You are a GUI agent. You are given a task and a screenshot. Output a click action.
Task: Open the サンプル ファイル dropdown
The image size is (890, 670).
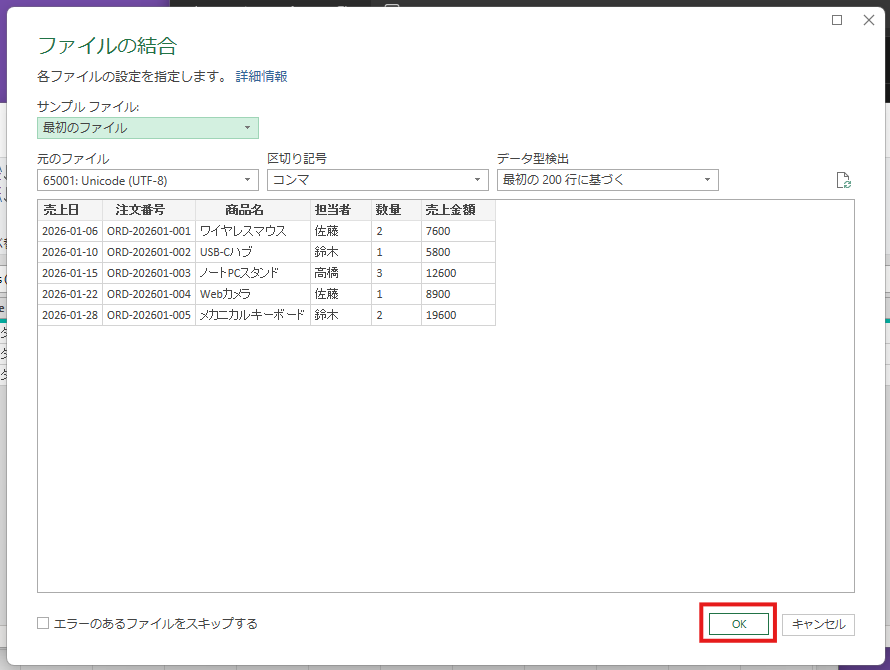pos(148,128)
